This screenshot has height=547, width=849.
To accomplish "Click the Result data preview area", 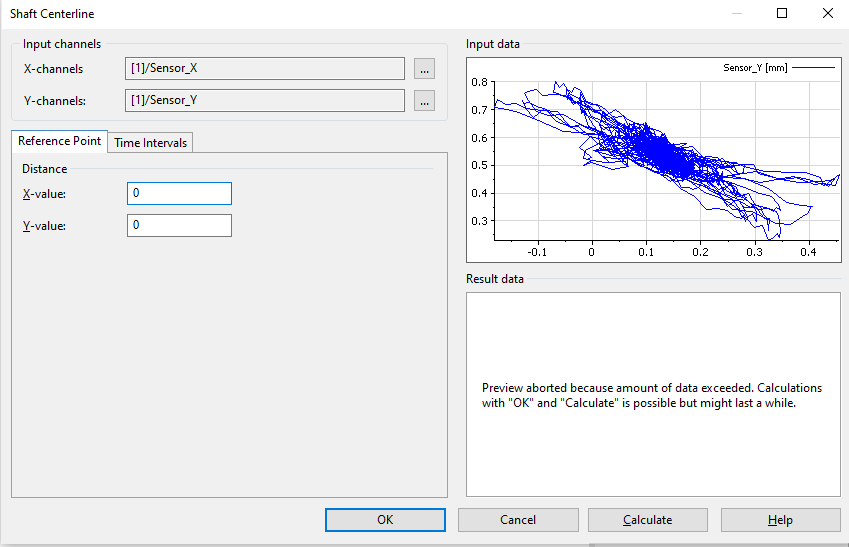I will coord(653,394).
